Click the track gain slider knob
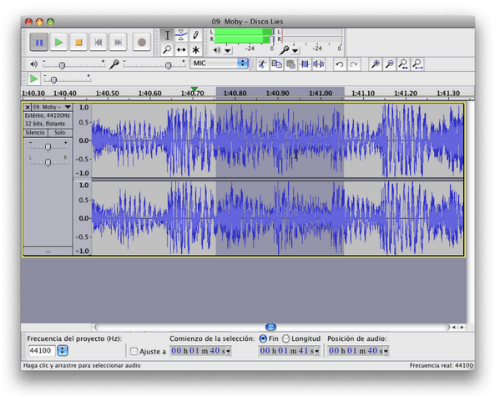Screen dimensions: 500x402 pos(48,147)
